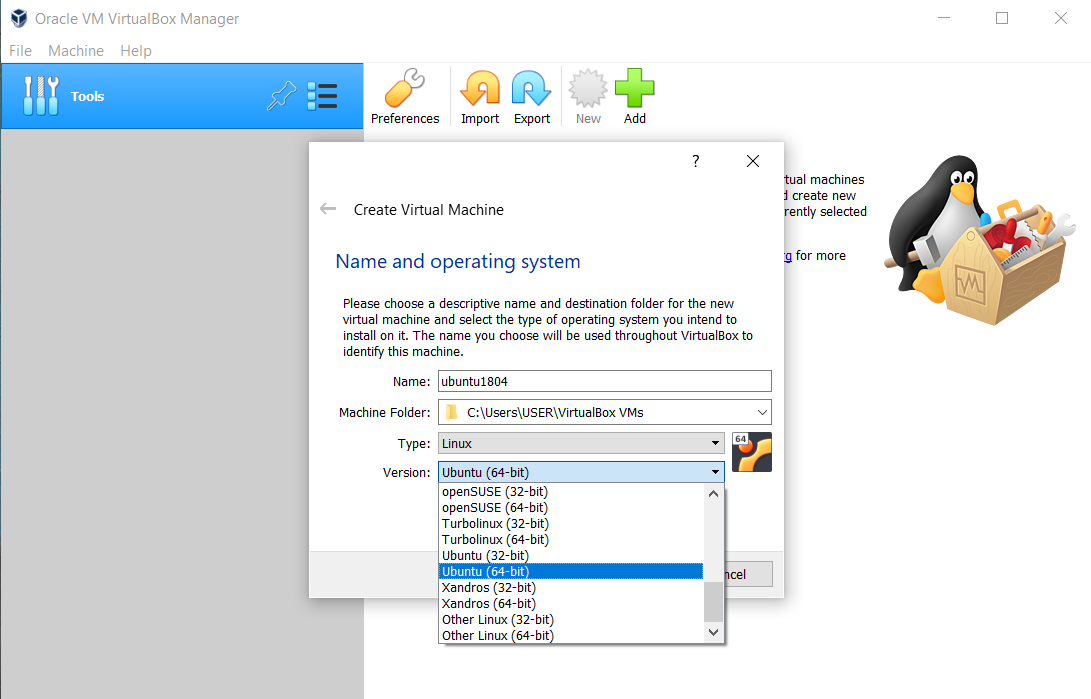
Task: Select openSUSE (64-bit) from version list
Action: tap(494, 507)
